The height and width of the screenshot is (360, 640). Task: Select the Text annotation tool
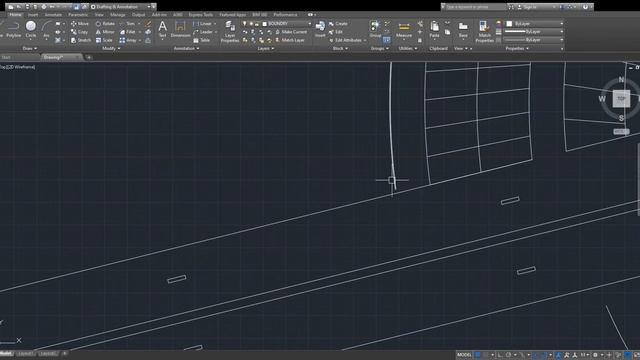pyautogui.click(x=162, y=29)
